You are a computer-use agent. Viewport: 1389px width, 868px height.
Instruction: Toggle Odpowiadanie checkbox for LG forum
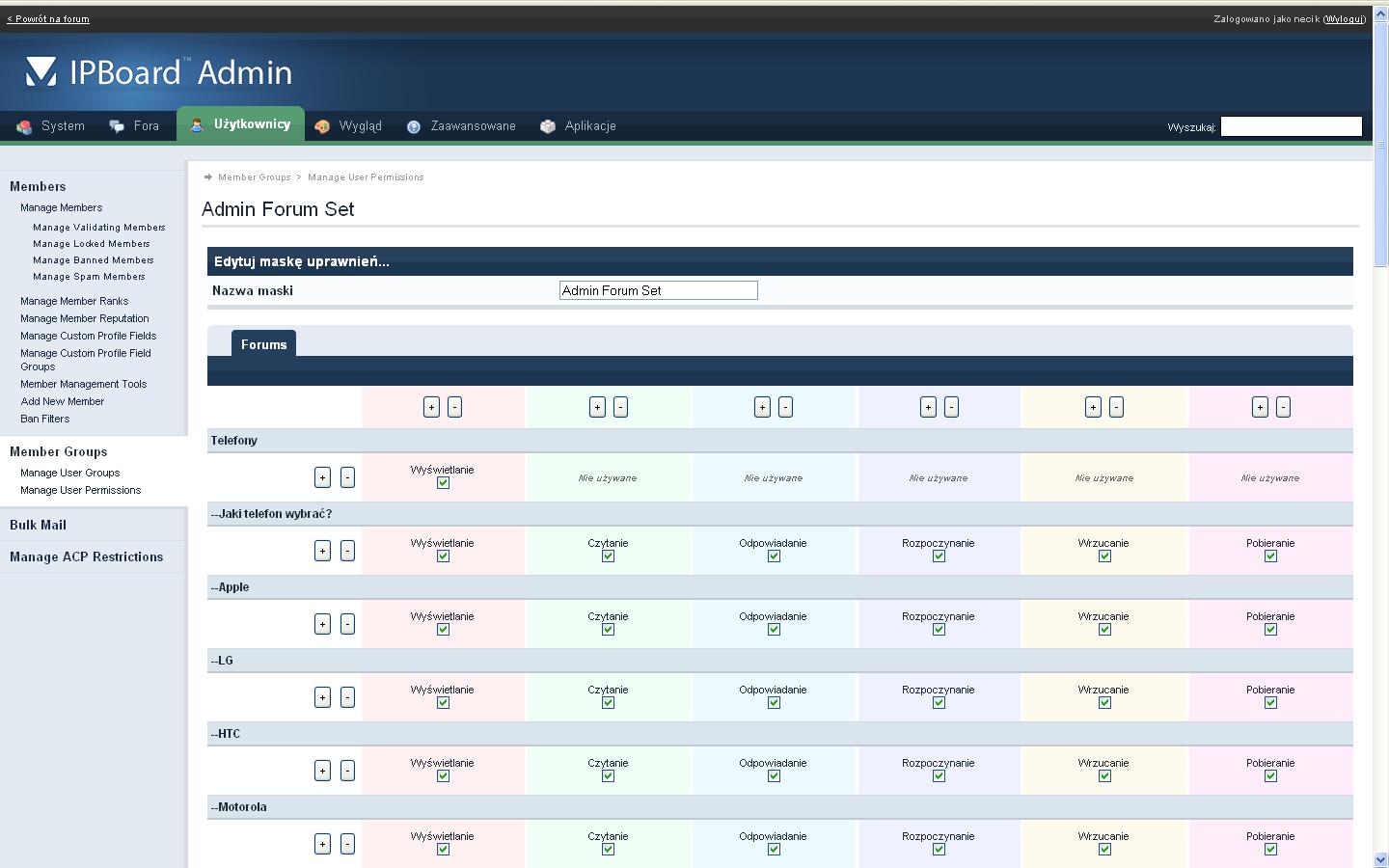(774, 703)
